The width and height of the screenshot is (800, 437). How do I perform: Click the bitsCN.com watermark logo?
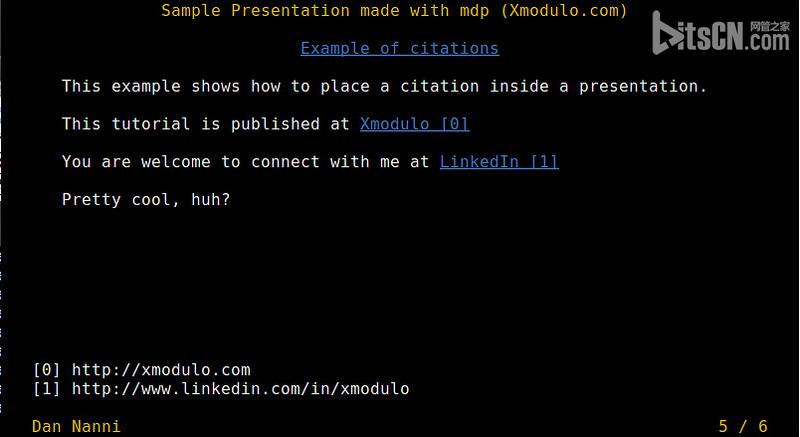(x=721, y=33)
